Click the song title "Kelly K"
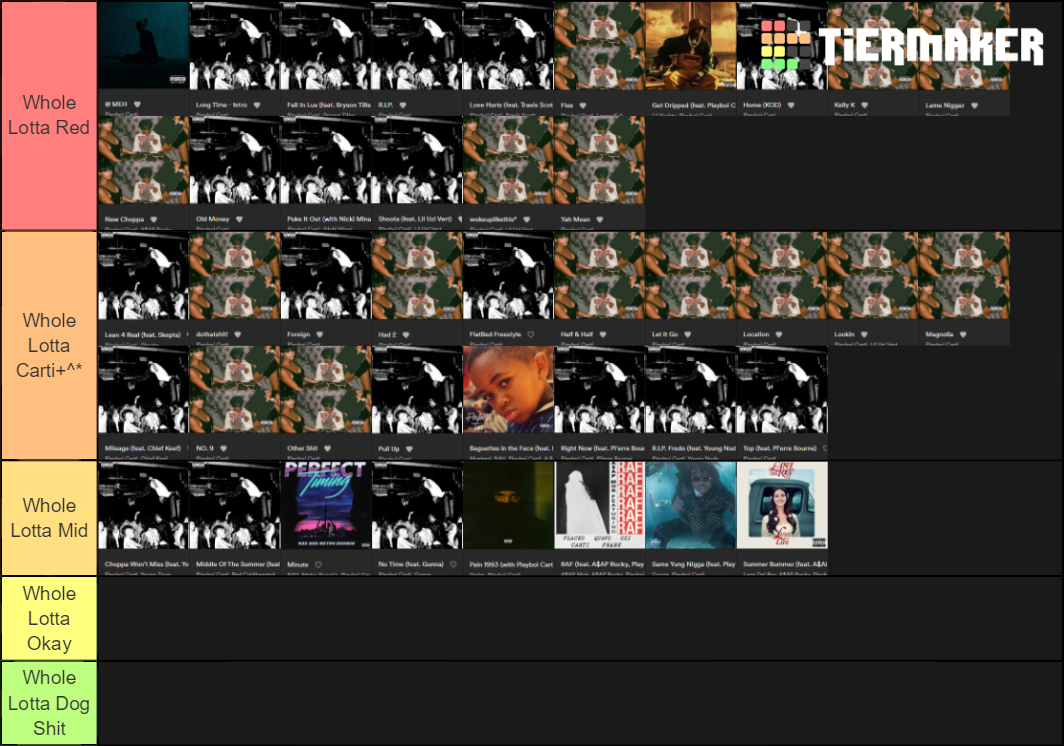 [845, 105]
